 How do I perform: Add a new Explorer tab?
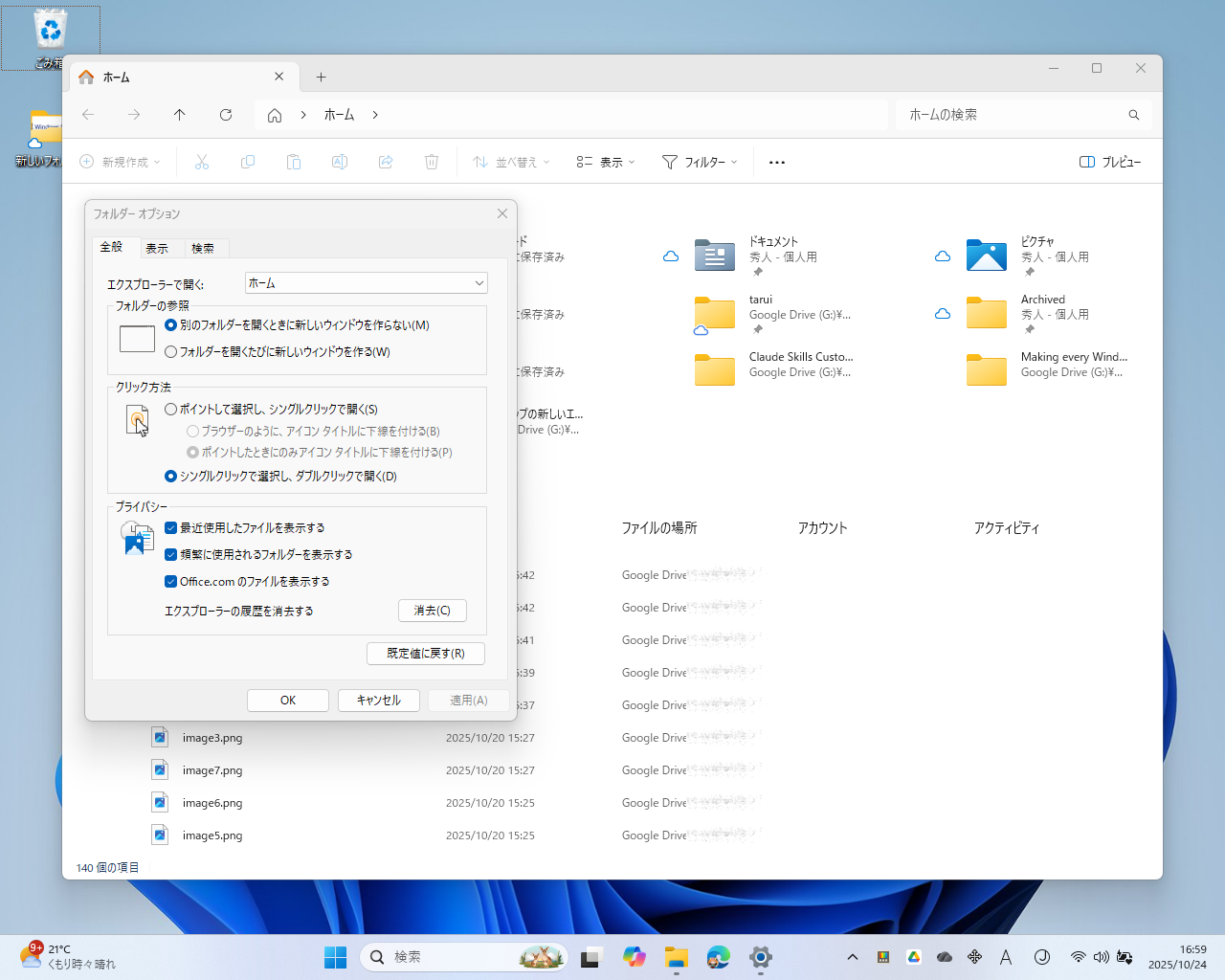point(322,77)
